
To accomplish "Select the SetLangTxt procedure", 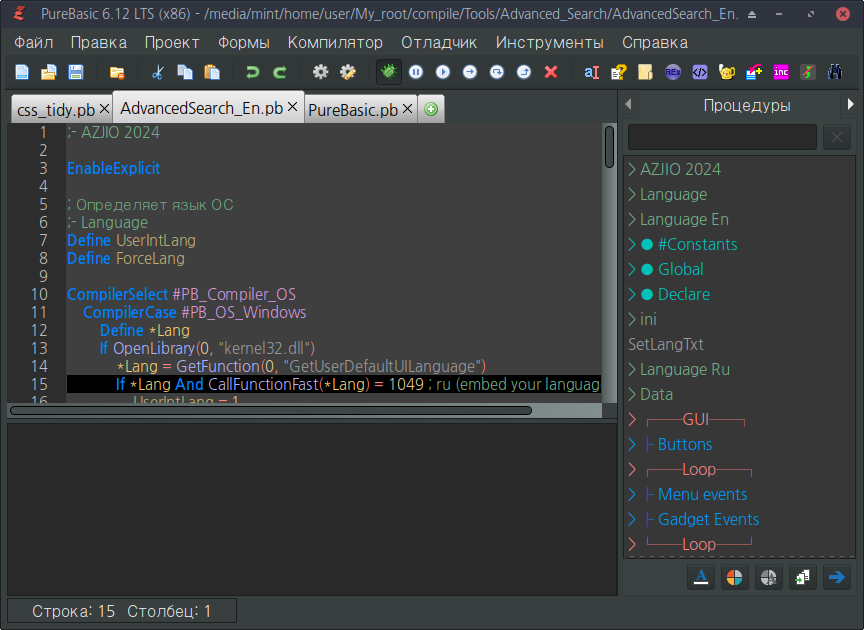I will click(x=666, y=344).
